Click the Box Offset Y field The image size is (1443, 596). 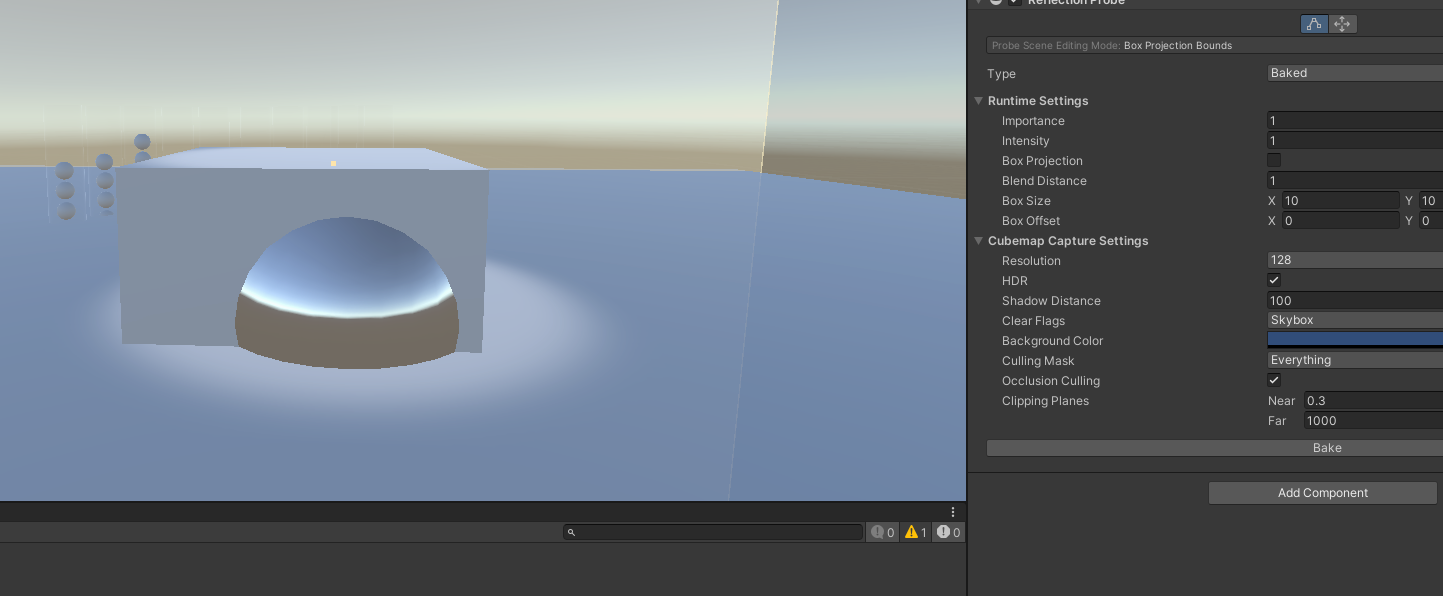point(1430,221)
